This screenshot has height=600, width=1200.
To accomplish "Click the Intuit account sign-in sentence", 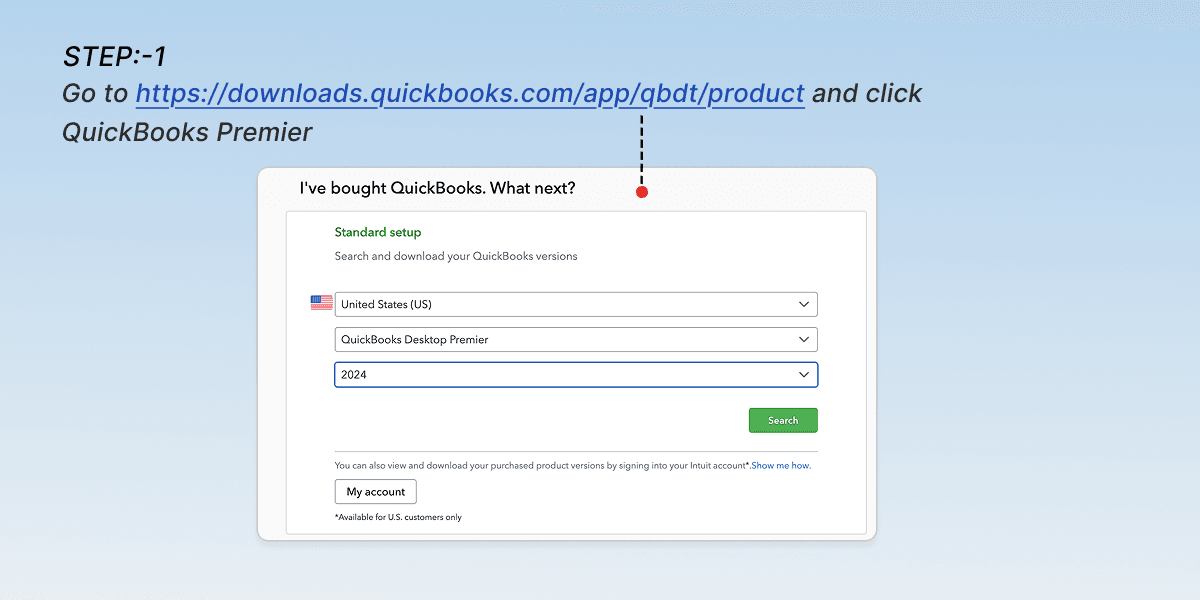I will point(541,466).
